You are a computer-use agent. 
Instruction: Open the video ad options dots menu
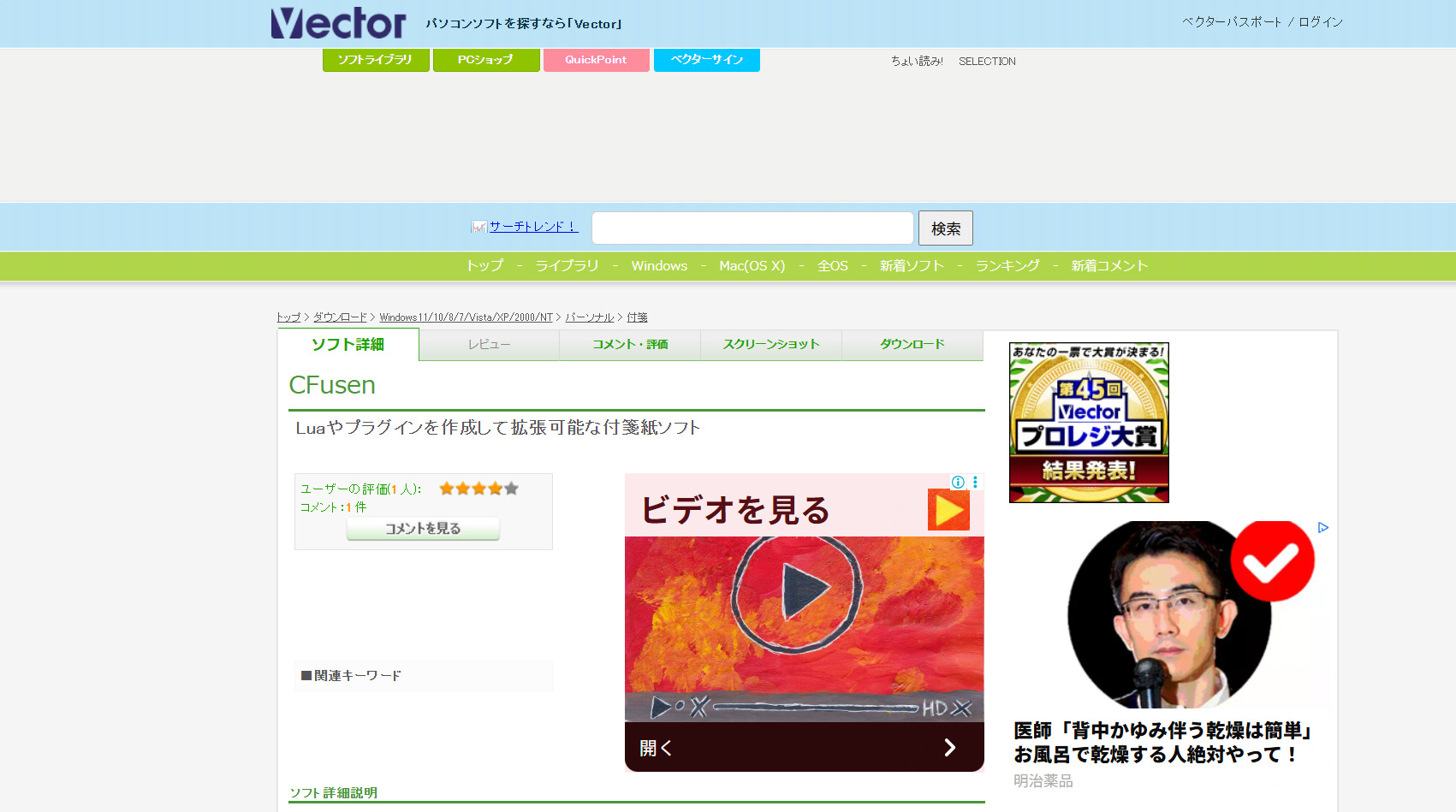975,482
